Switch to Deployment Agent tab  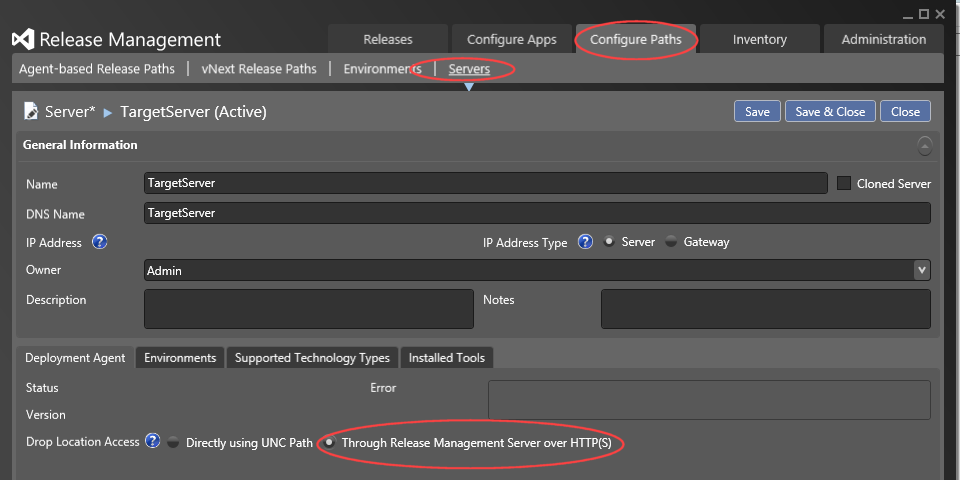coord(75,358)
